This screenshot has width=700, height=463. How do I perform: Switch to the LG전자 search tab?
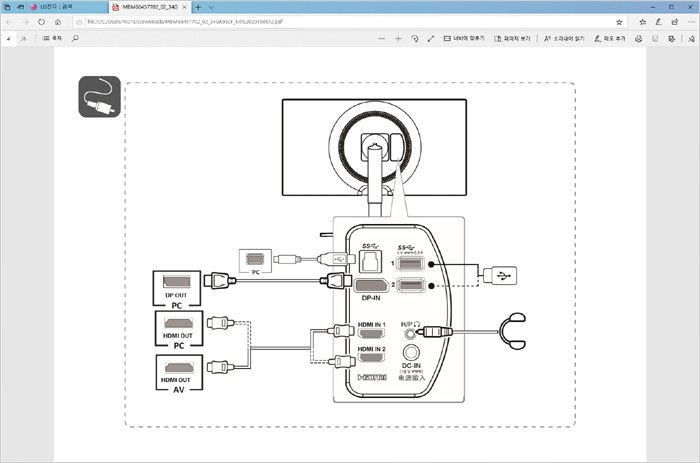click(47, 6)
